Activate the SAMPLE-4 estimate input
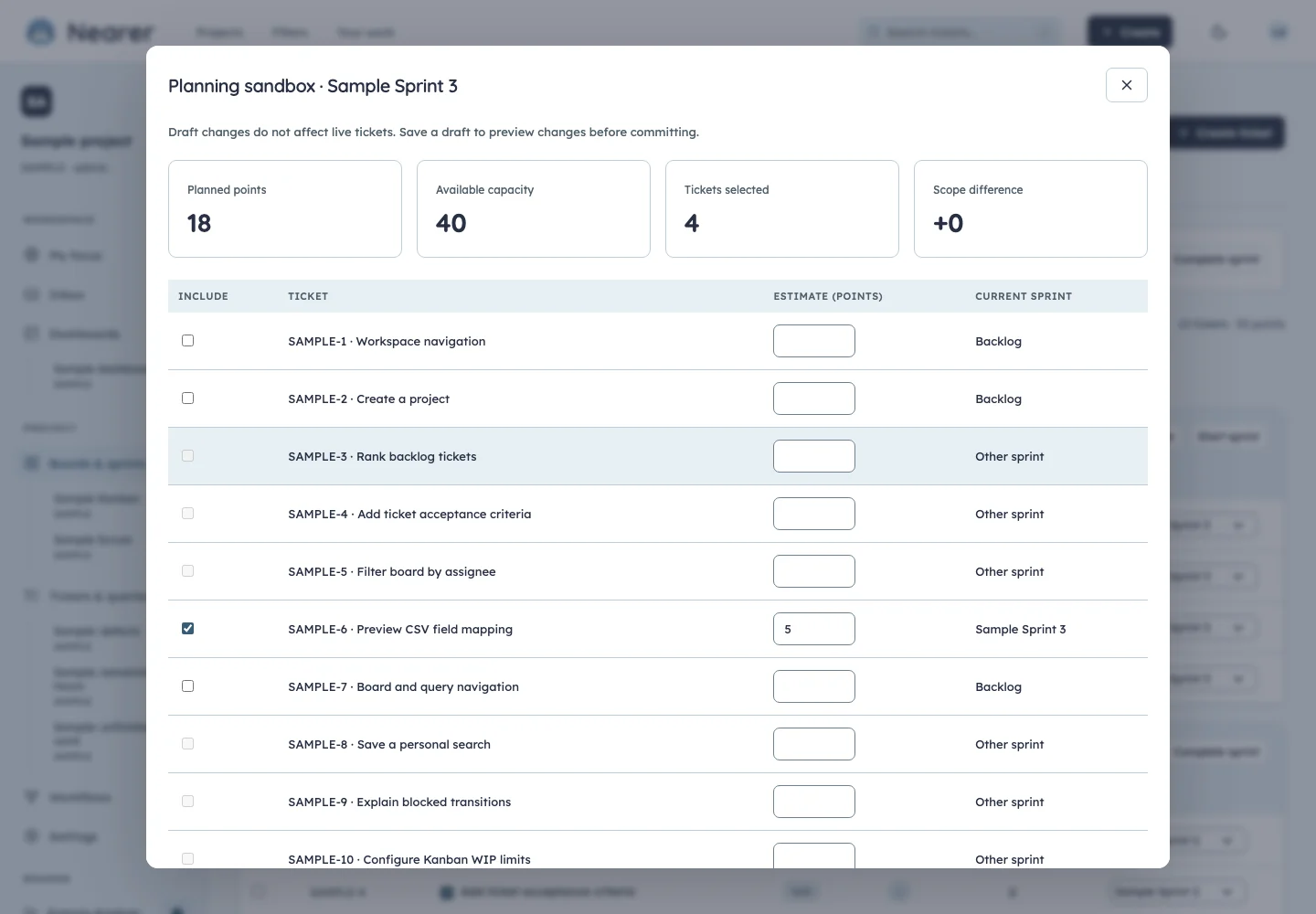 (x=814, y=514)
